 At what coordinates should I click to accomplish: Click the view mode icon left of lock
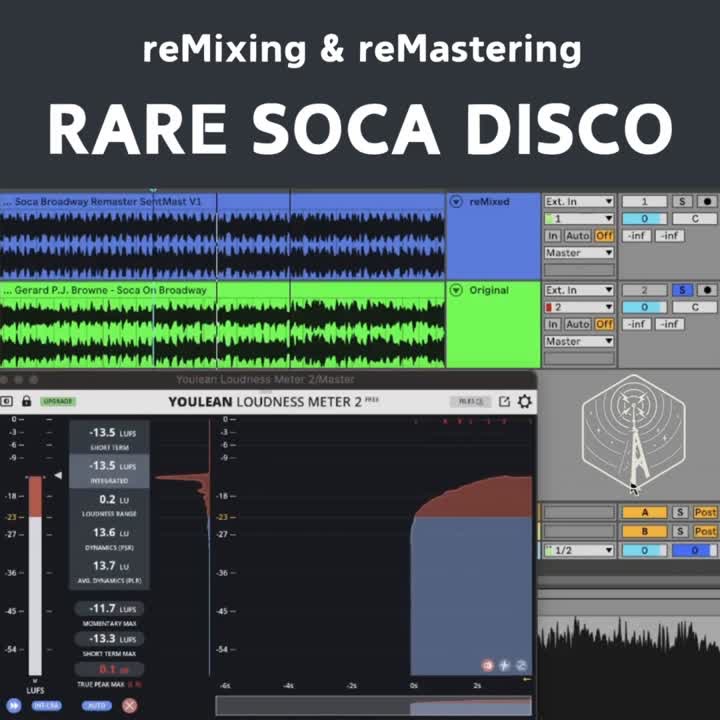pyautogui.click(x=6, y=401)
